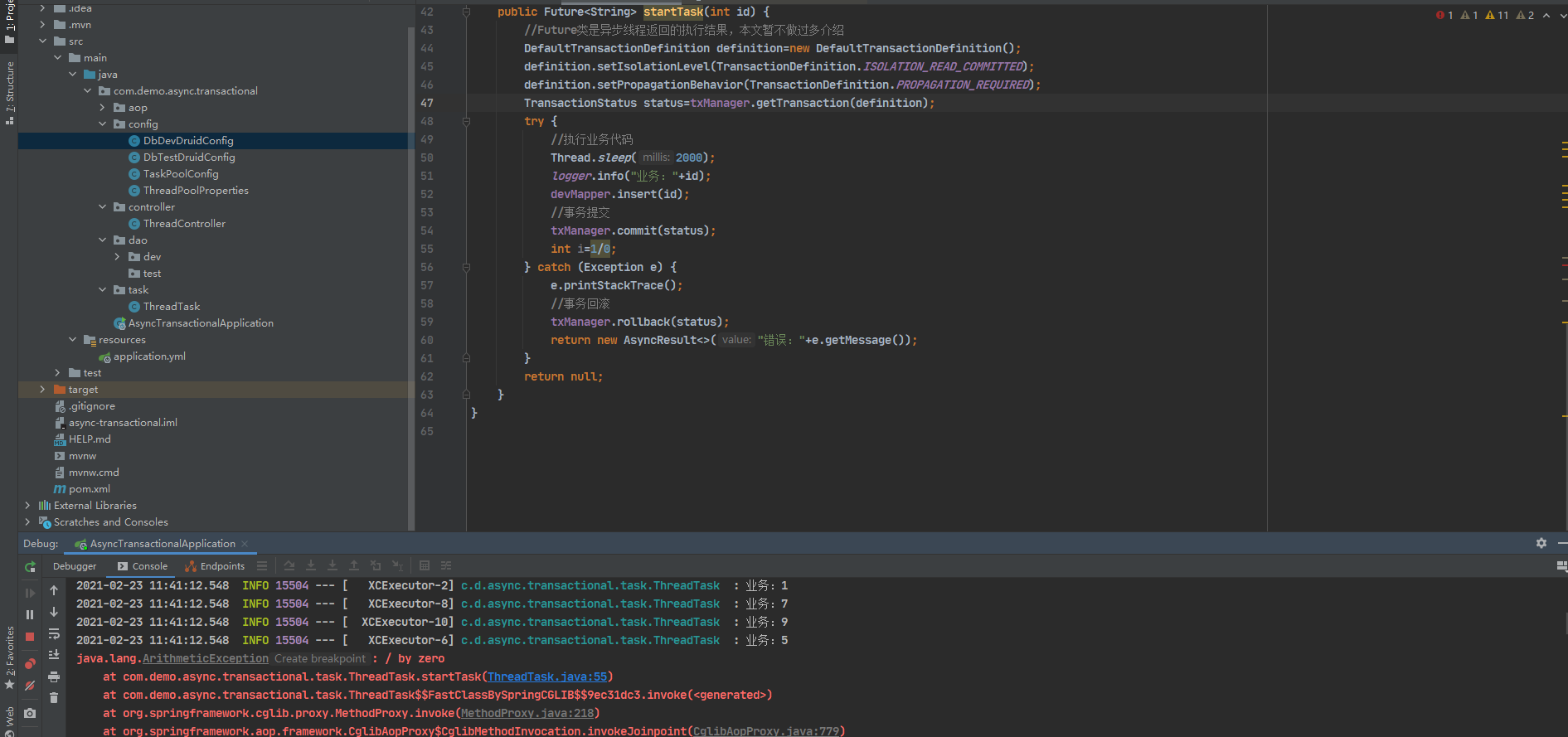This screenshot has width=1568, height=737.
Task: Collapse the resources folder
Action: point(72,340)
